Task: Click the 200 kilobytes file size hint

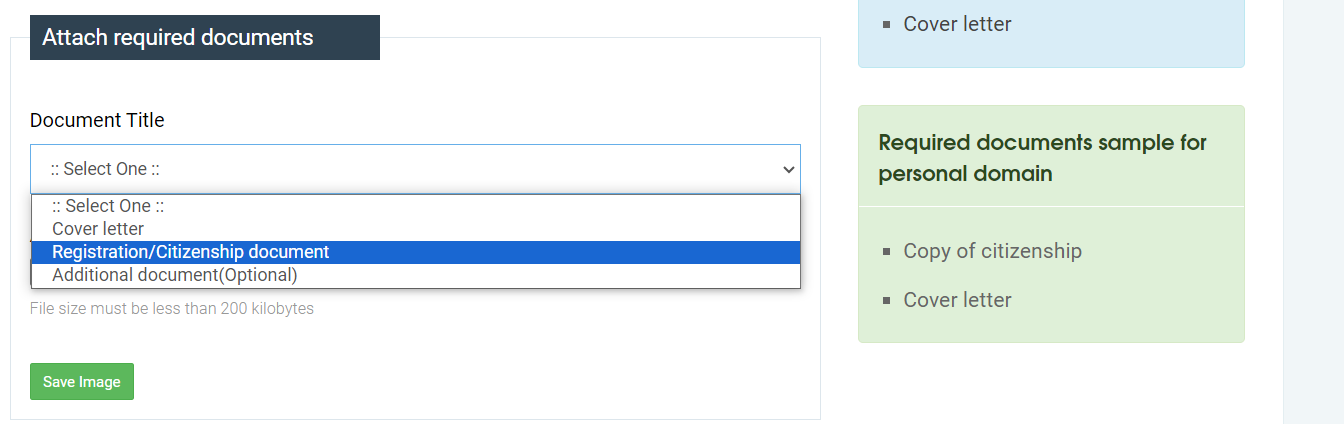Action: 172,309
